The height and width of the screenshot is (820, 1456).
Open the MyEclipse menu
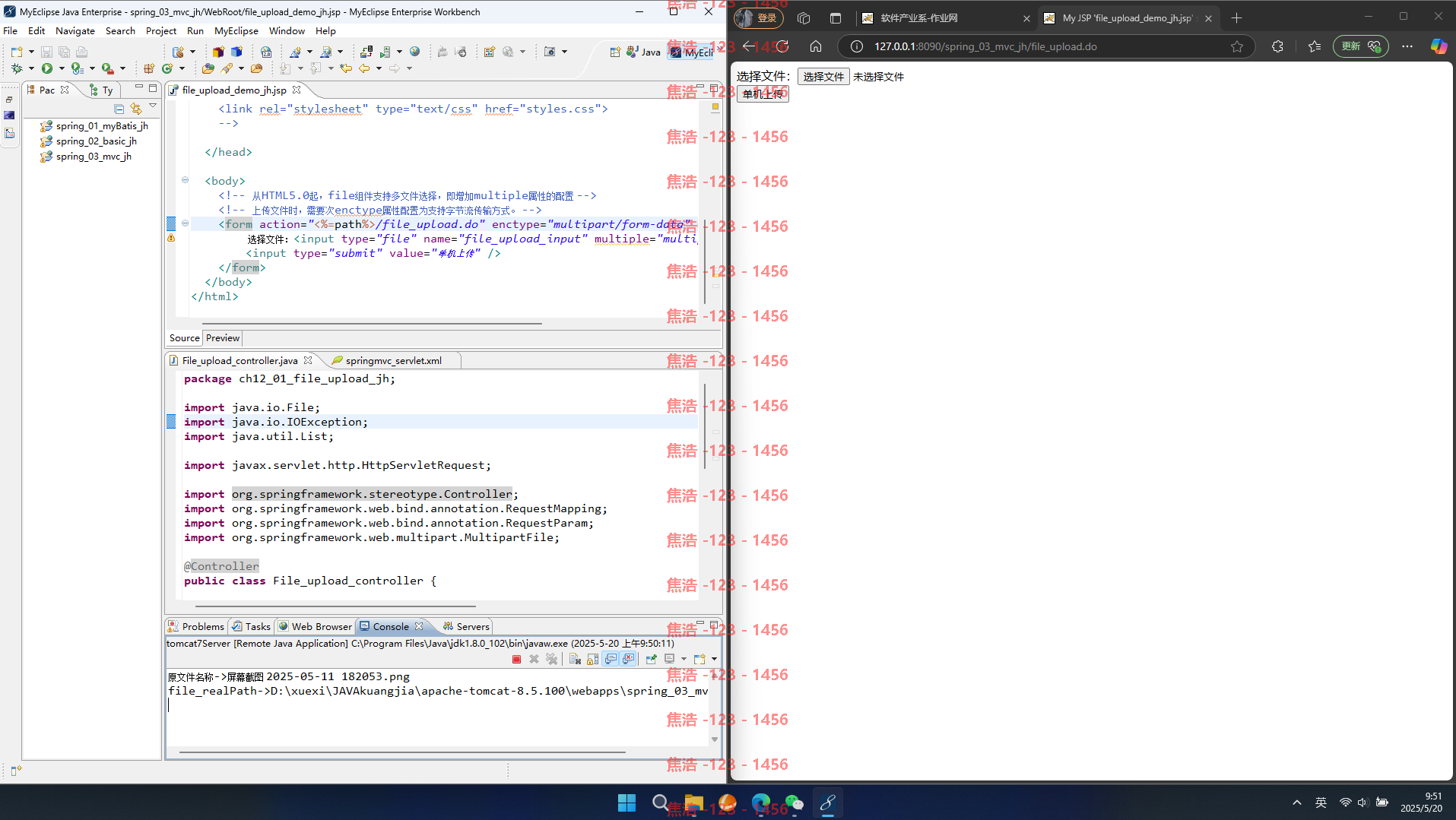pyautogui.click(x=236, y=31)
